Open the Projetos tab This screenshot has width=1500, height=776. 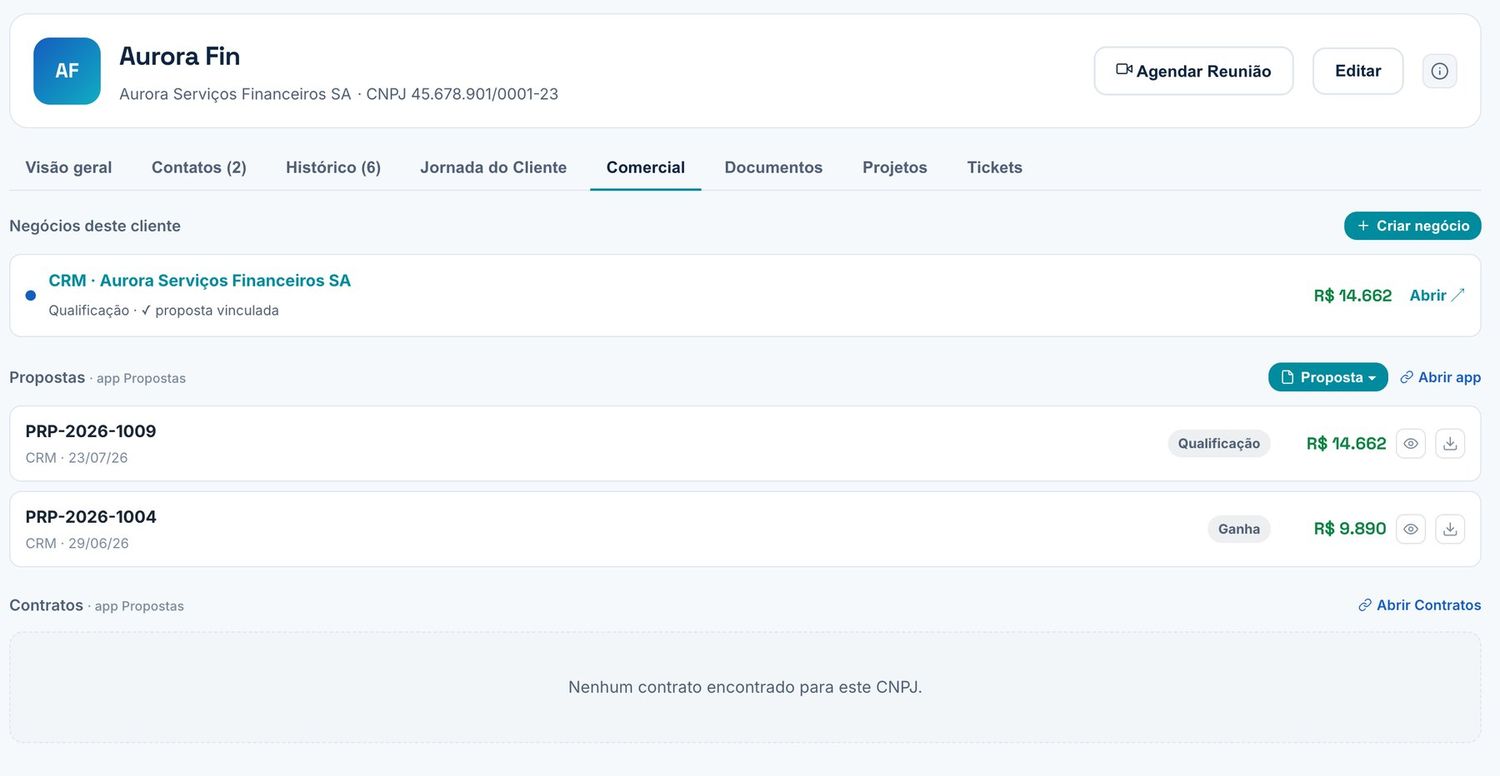895,167
